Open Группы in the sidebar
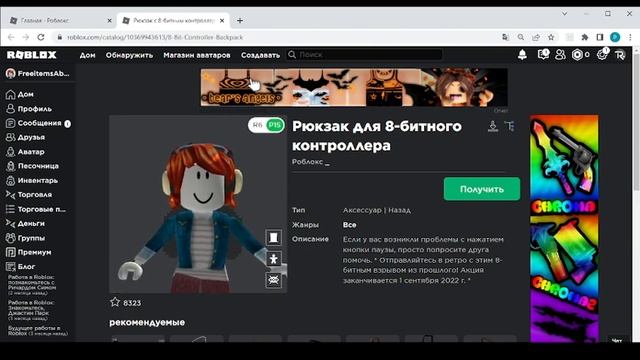640x360 pixels. pyautogui.click(x=31, y=238)
